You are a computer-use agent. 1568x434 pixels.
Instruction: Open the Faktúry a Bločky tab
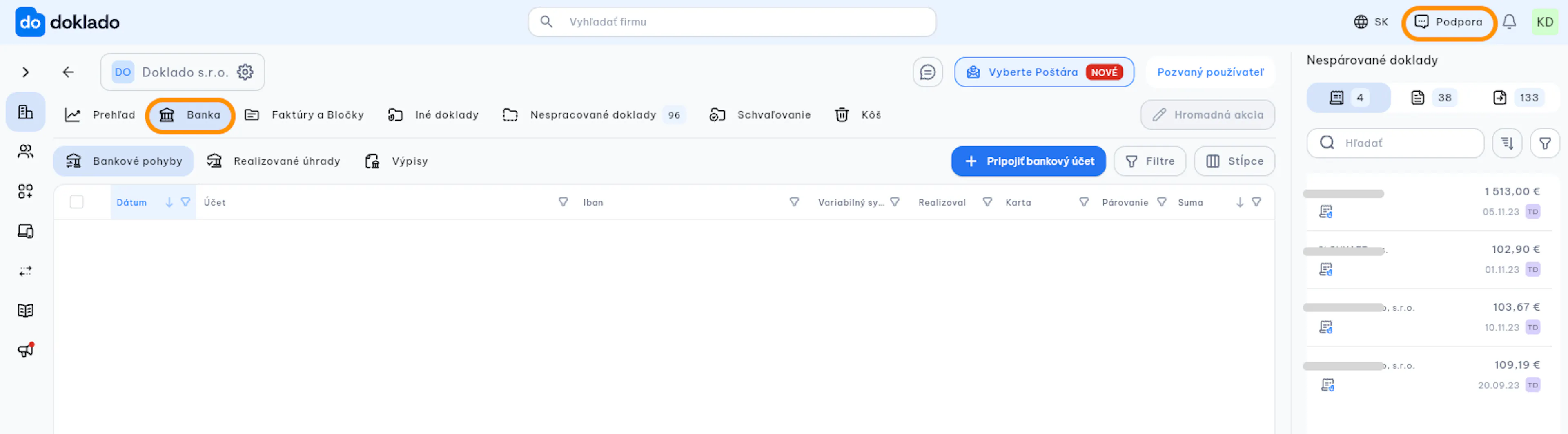pos(304,114)
